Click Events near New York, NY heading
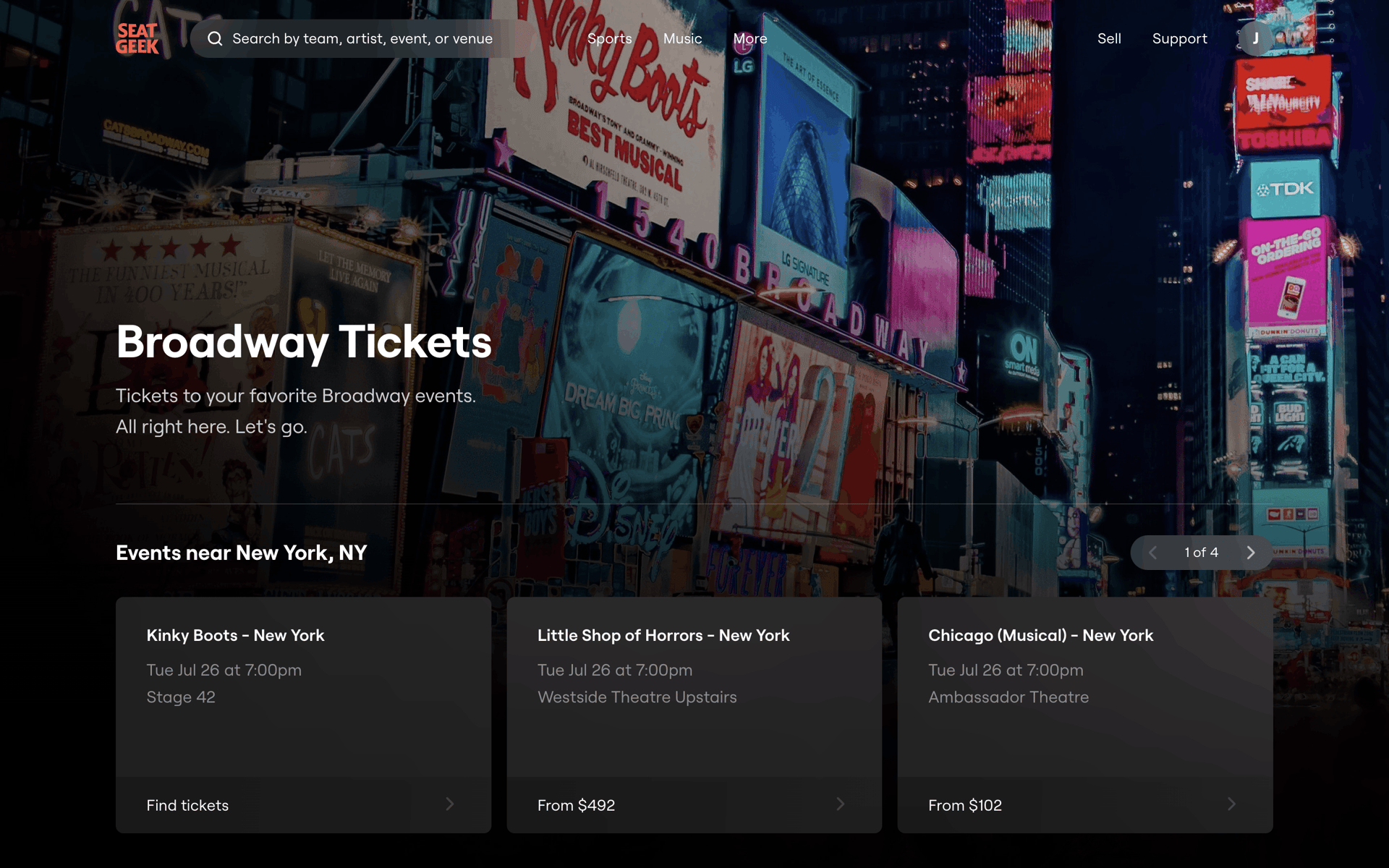The height and width of the screenshot is (868, 1389). pyautogui.click(x=242, y=553)
